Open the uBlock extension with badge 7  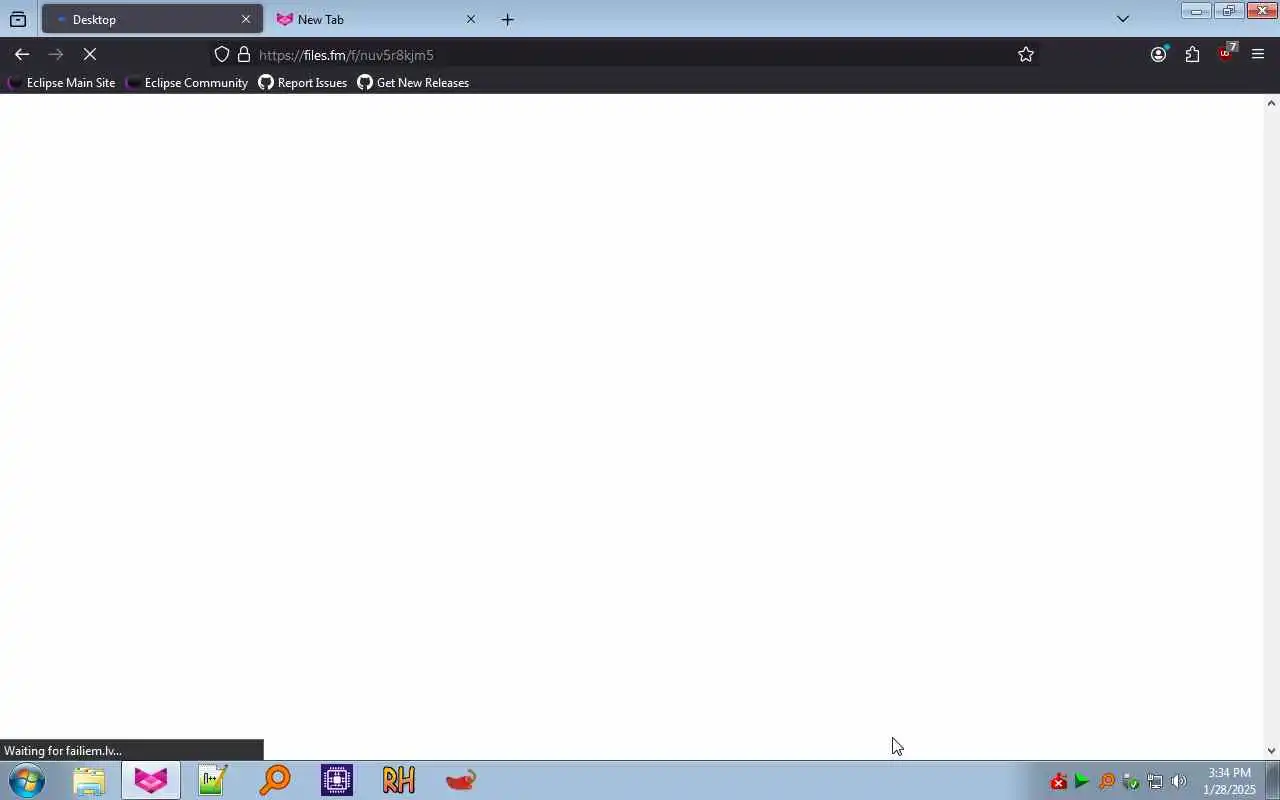(1226, 53)
